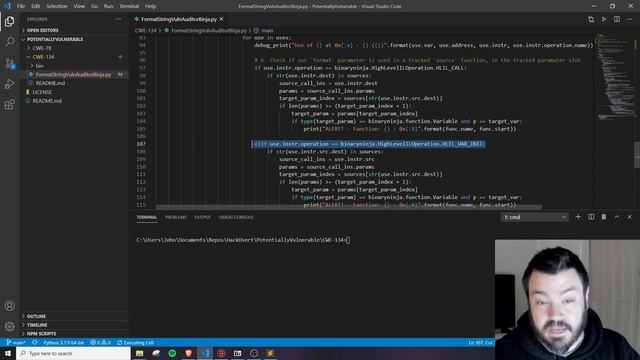Open the Extensions view

coord(9,105)
